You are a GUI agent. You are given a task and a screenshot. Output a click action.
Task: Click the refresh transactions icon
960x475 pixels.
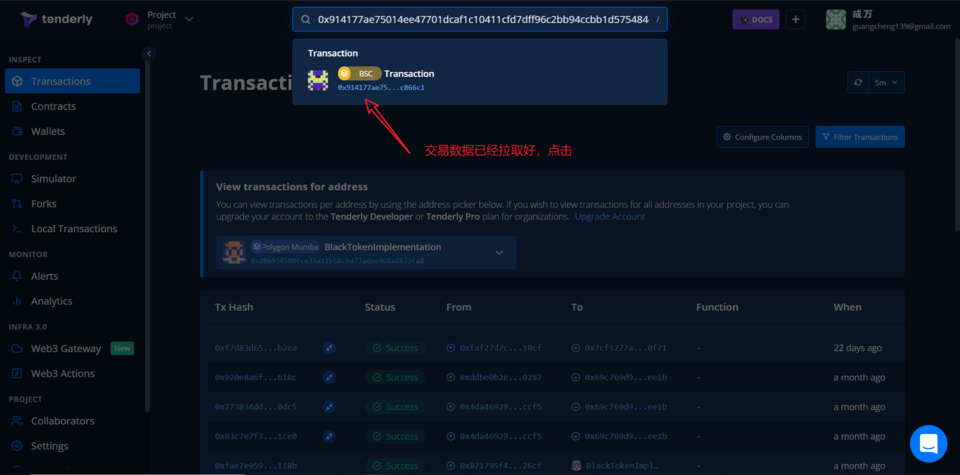(x=858, y=83)
